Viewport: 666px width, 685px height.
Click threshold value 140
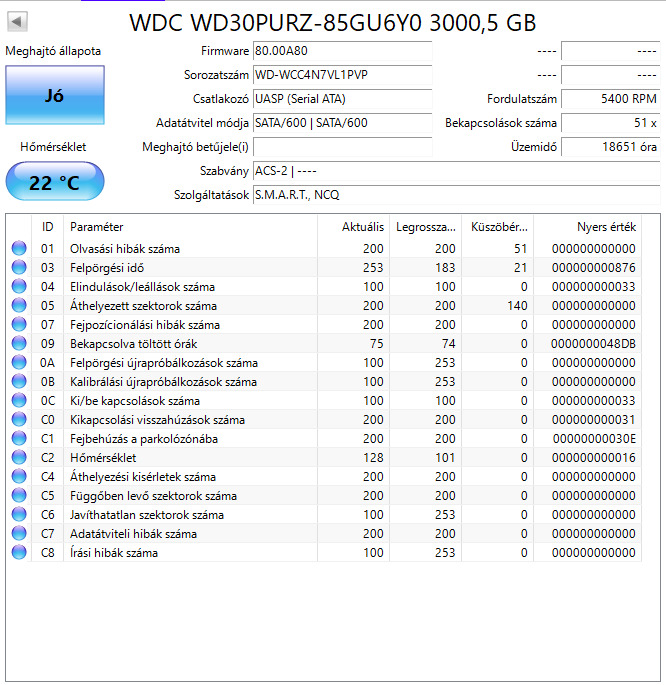517,305
